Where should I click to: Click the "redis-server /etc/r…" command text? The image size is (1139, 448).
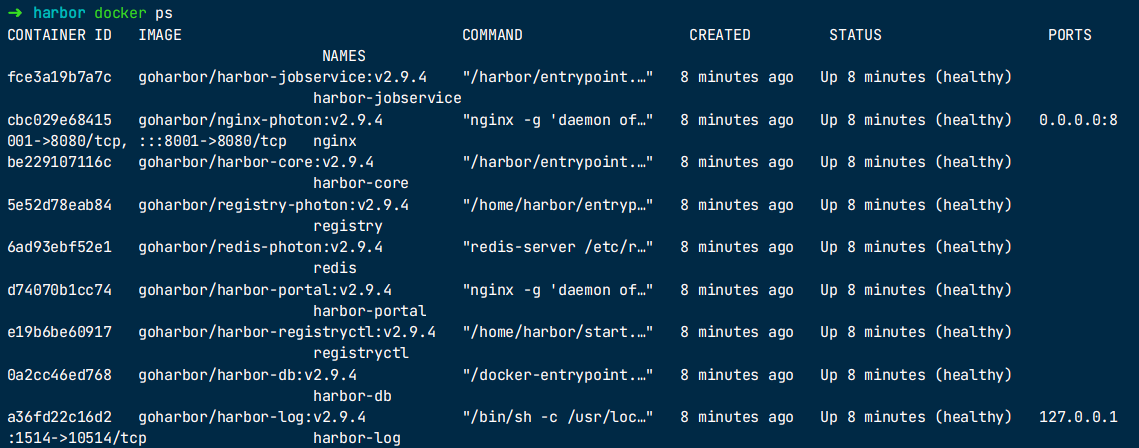point(558,247)
